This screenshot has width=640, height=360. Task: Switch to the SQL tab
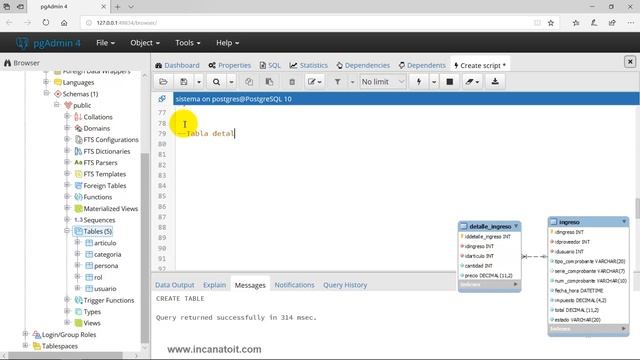(x=270, y=65)
